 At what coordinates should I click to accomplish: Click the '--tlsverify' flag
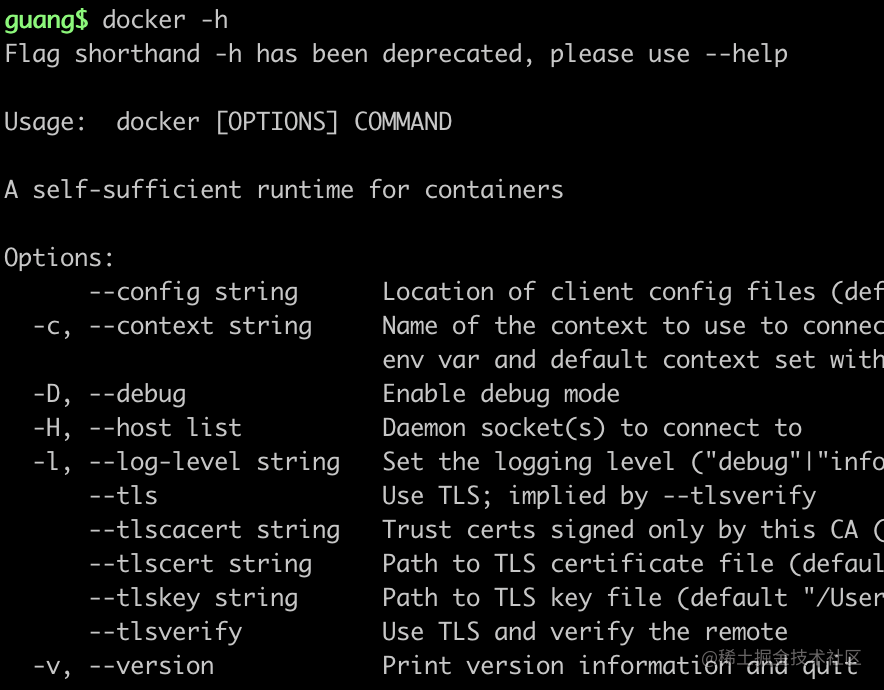(165, 632)
